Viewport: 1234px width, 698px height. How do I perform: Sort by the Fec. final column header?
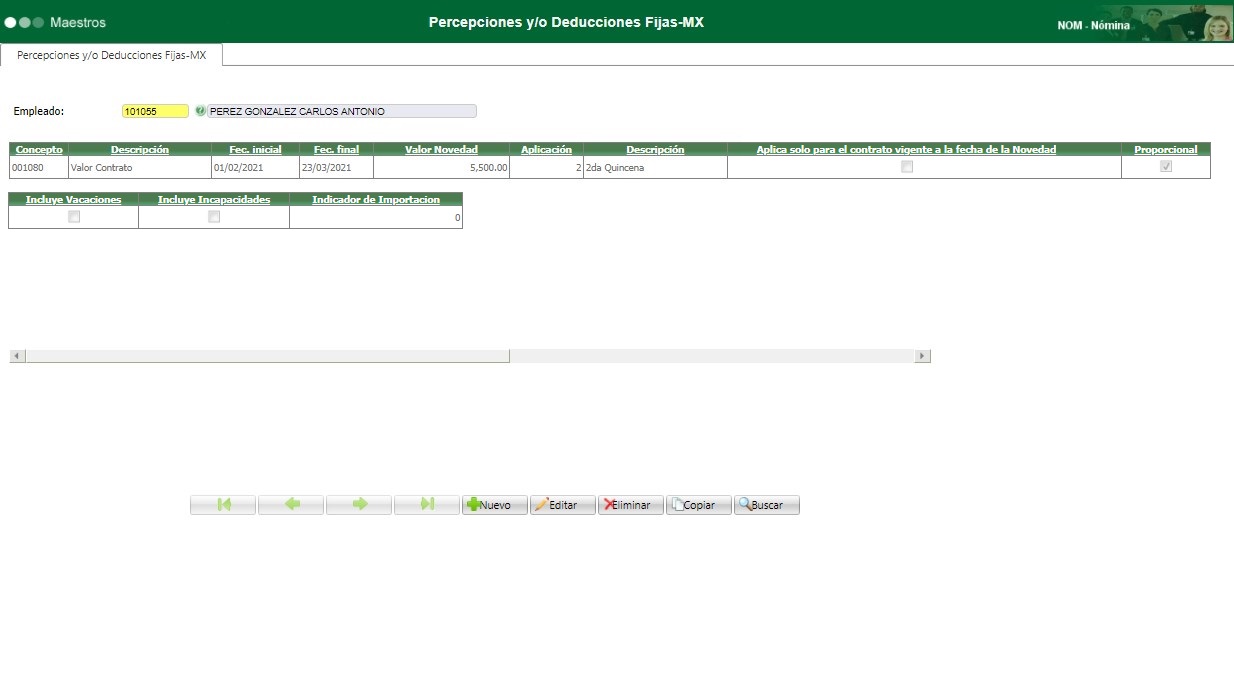[336, 149]
